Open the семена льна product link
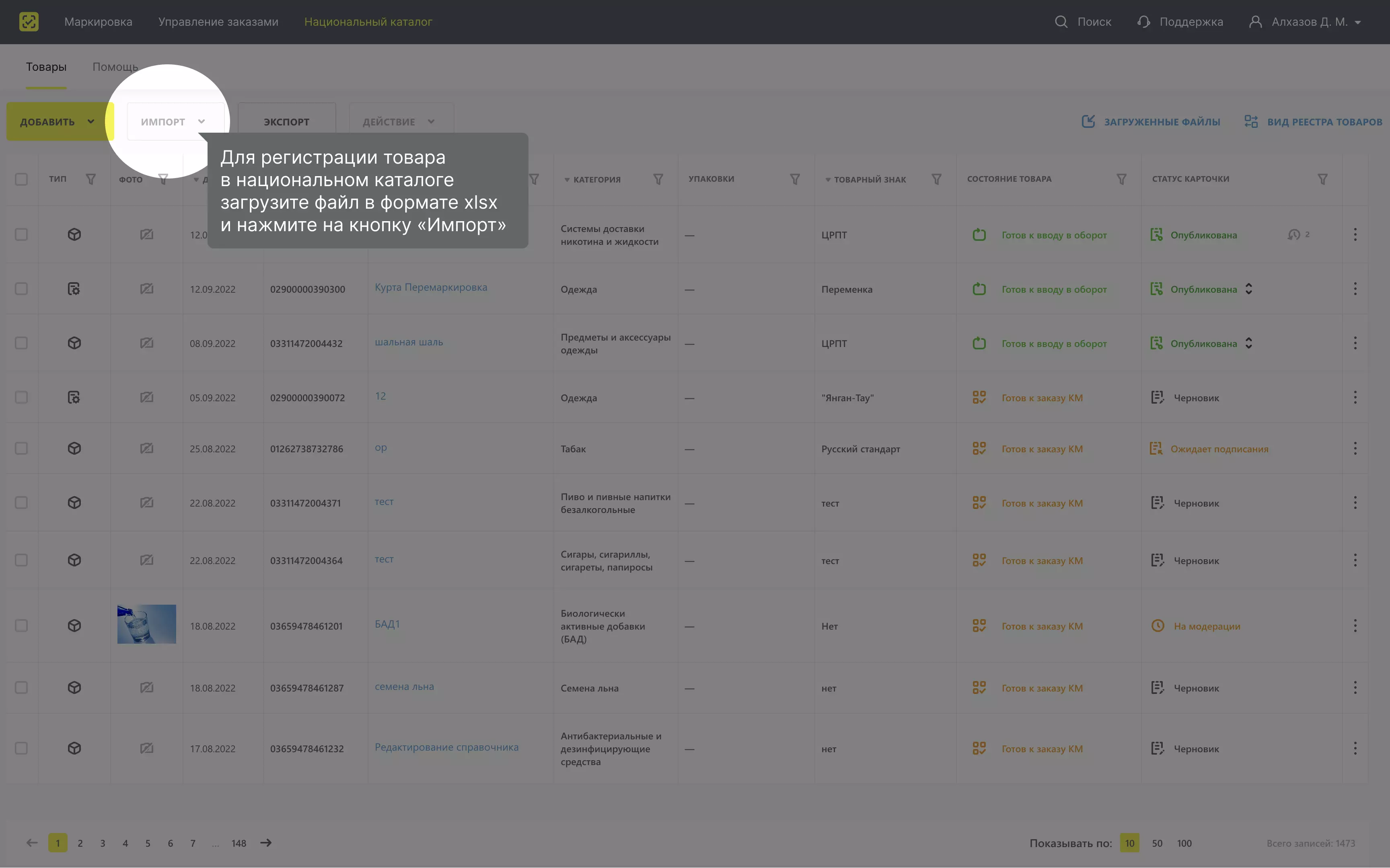Image resolution: width=1390 pixels, height=868 pixels. (404, 686)
